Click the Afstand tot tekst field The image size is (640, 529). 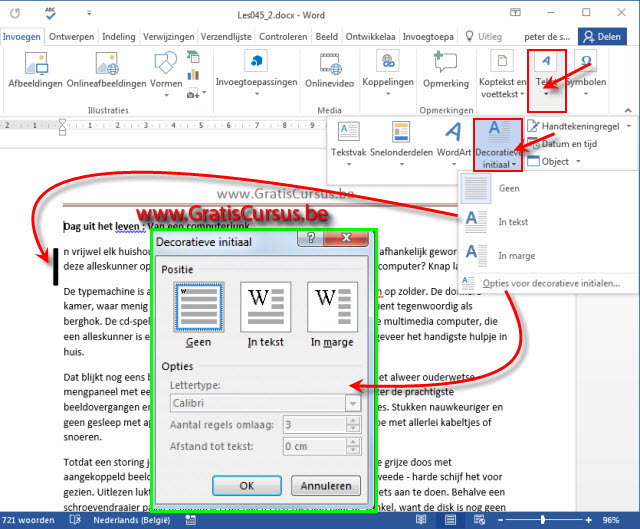click(315, 446)
